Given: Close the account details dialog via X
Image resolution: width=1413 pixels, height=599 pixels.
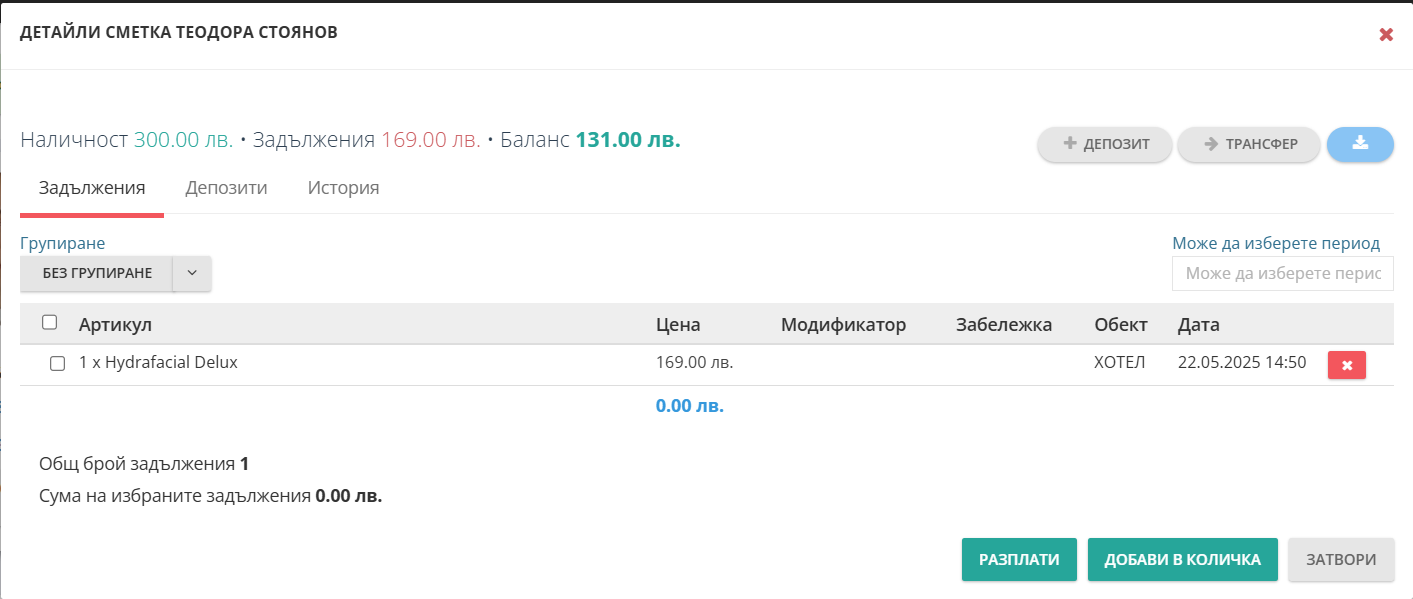Looking at the screenshot, I should tap(1386, 34).
